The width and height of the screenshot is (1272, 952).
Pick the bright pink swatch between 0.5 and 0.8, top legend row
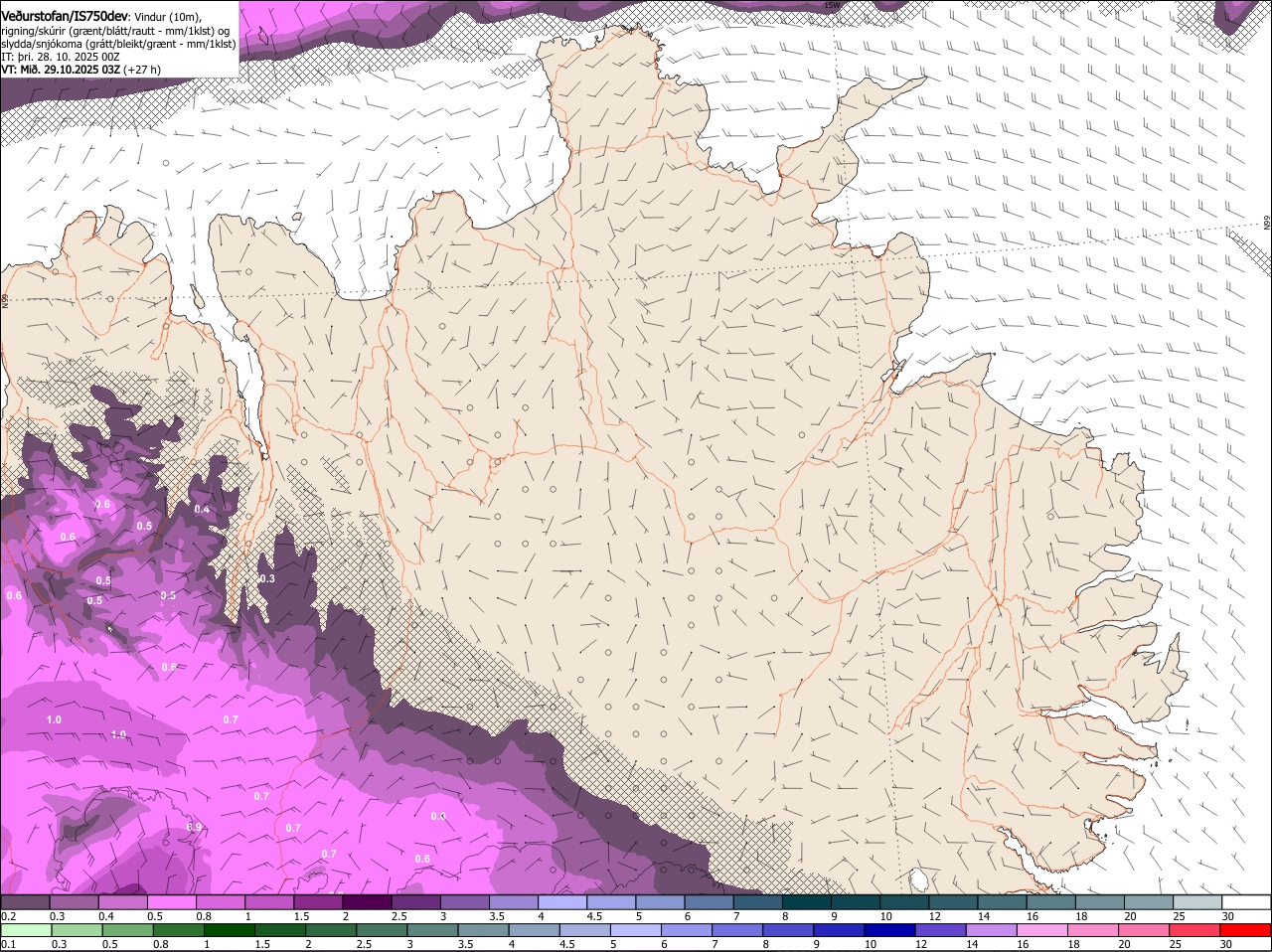171,902
